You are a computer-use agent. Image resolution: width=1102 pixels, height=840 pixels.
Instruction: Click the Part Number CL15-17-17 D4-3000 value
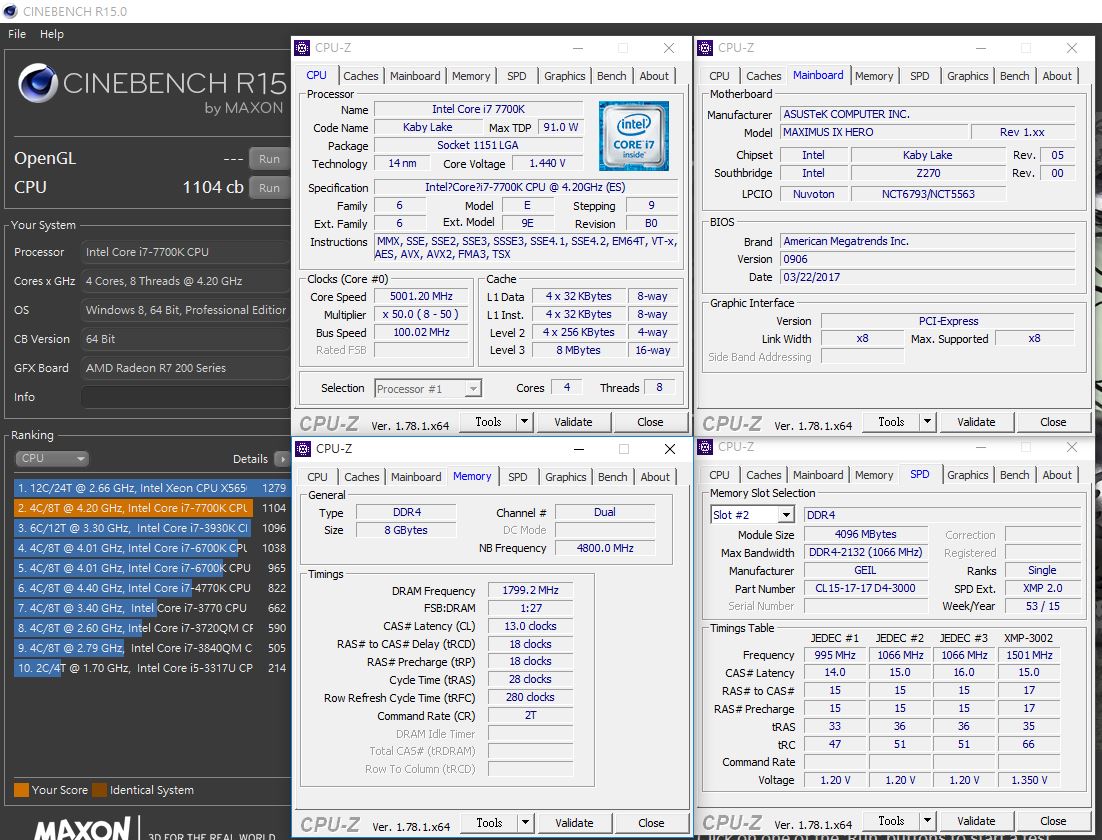865,588
